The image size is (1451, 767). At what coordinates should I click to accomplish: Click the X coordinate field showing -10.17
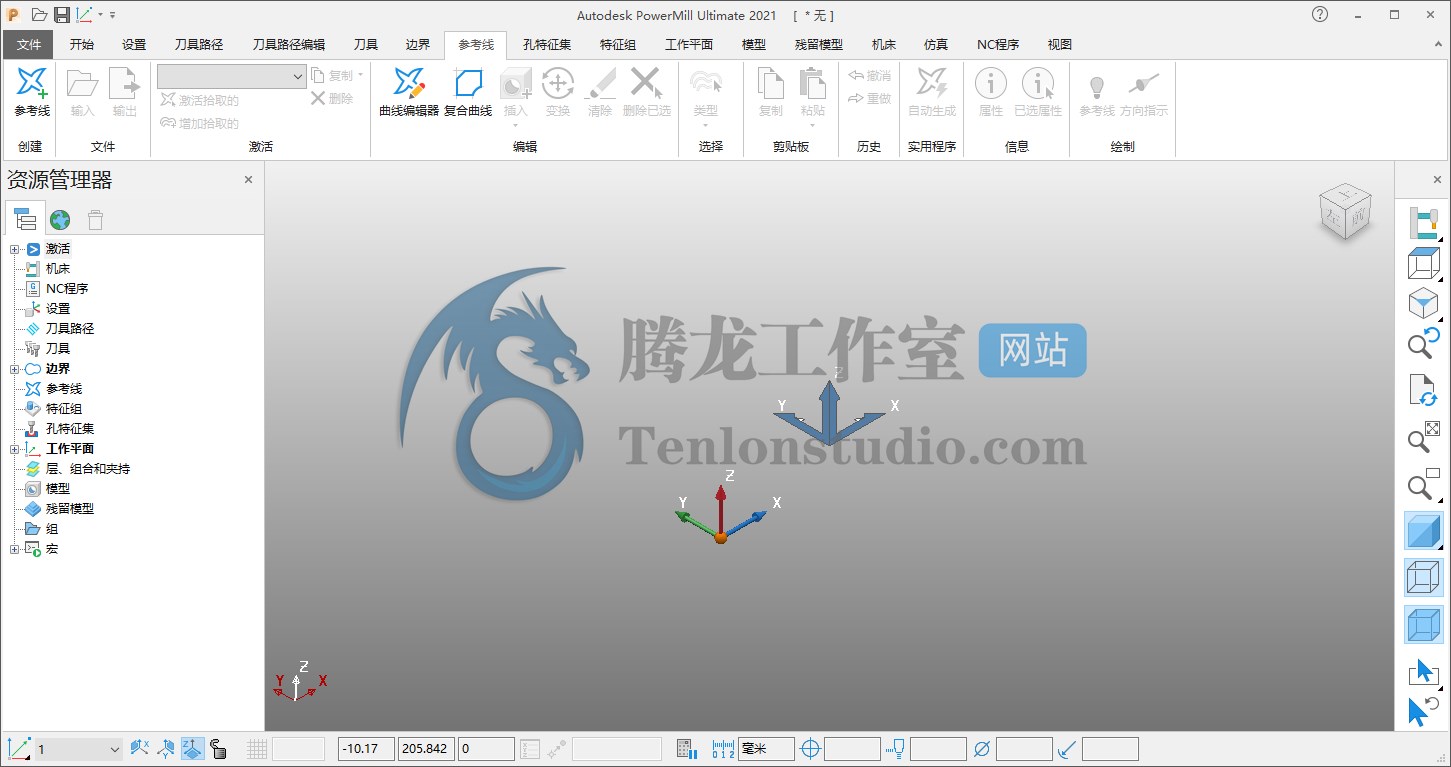pyautogui.click(x=366, y=749)
